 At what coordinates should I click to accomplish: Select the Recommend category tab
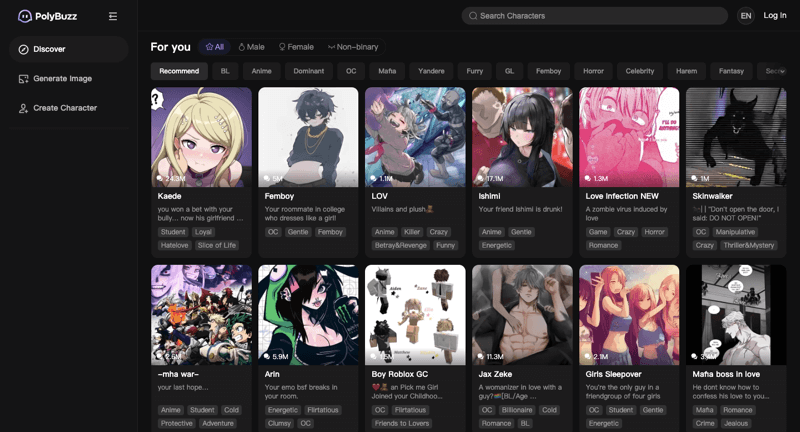[x=179, y=71]
